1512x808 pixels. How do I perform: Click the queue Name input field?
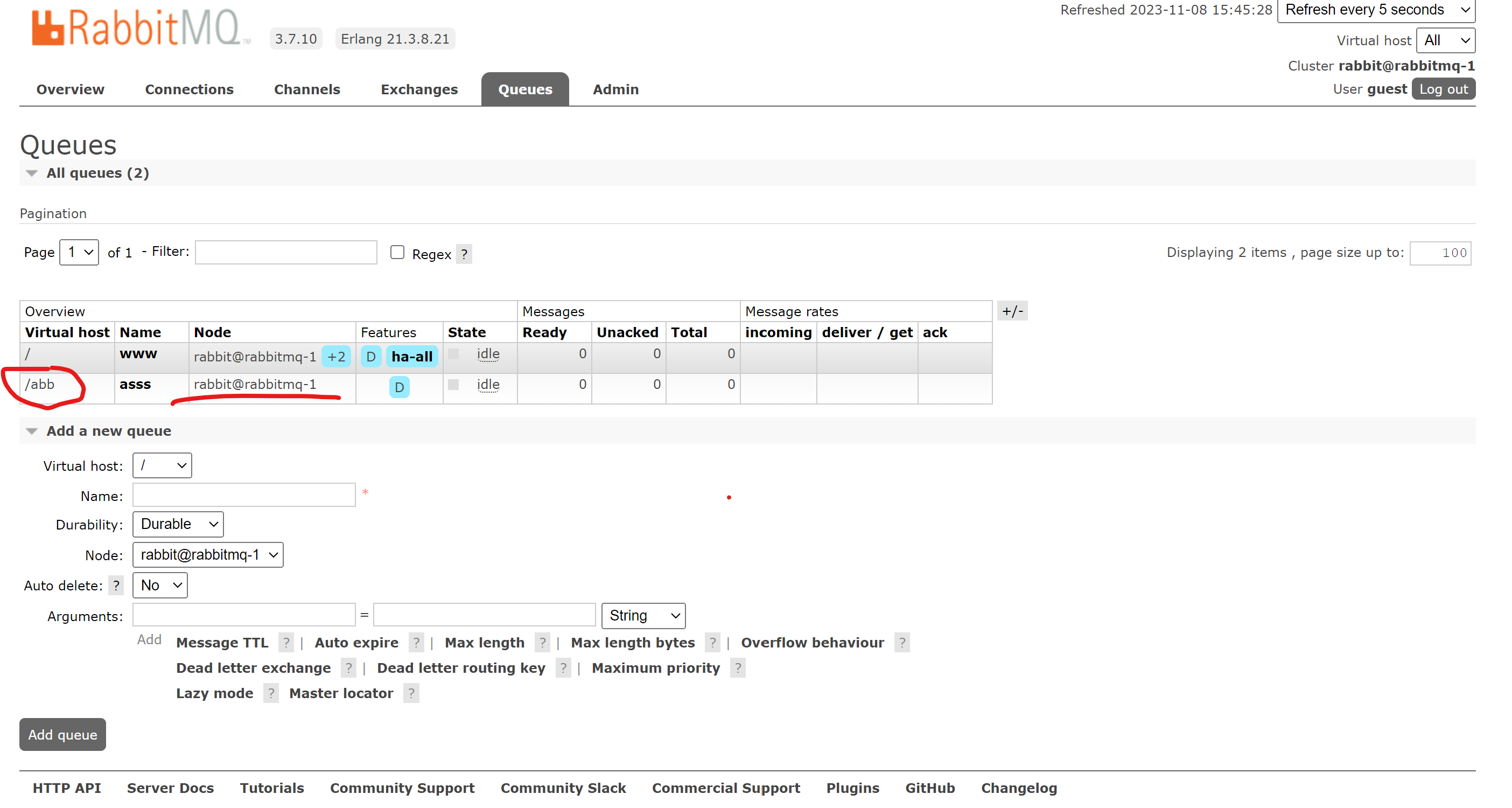tap(243, 494)
